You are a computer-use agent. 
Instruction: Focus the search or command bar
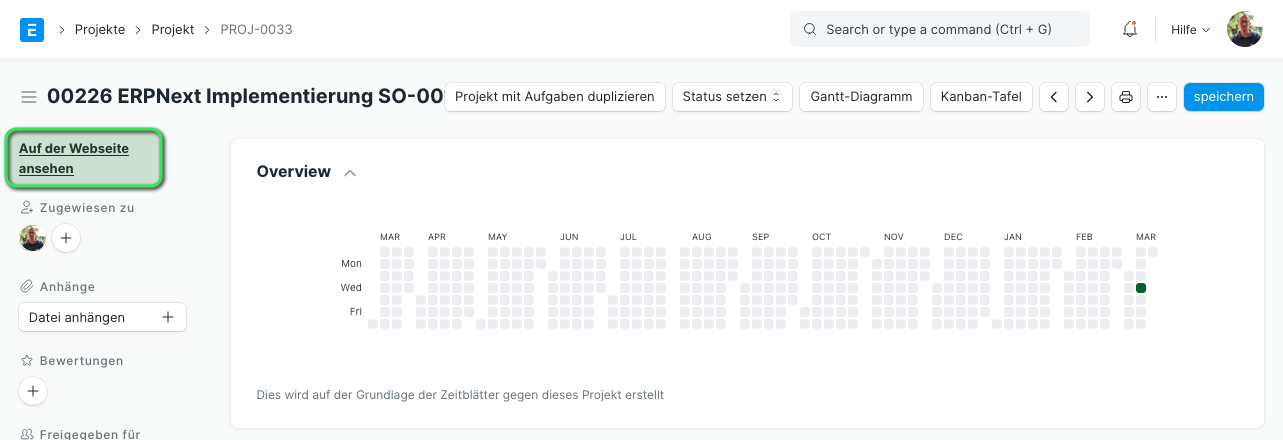940,30
